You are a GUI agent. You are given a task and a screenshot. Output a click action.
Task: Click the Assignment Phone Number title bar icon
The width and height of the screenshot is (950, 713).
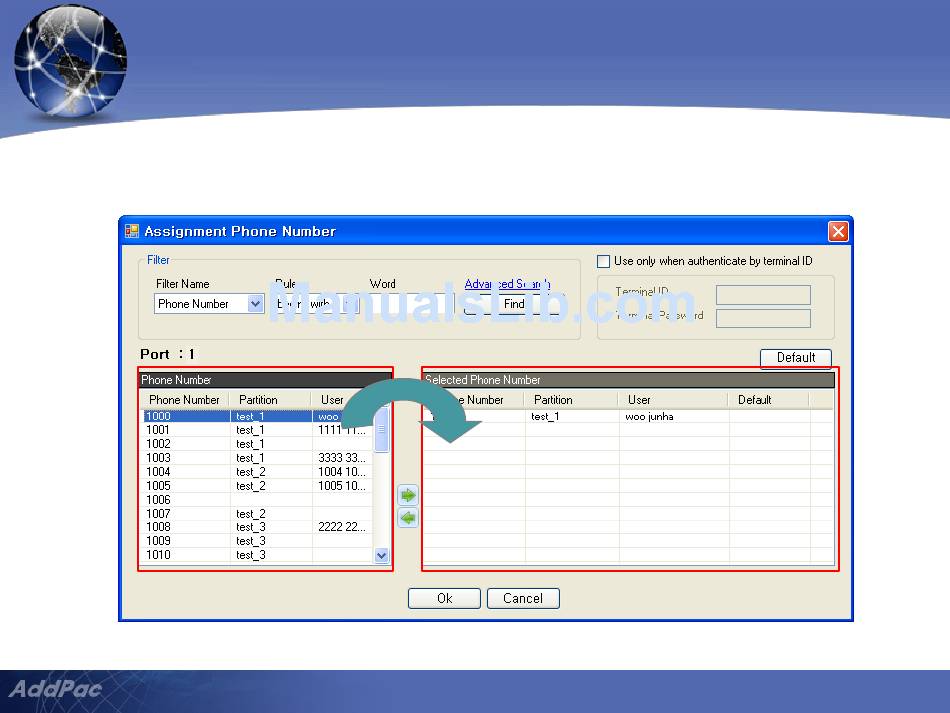pos(132,231)
